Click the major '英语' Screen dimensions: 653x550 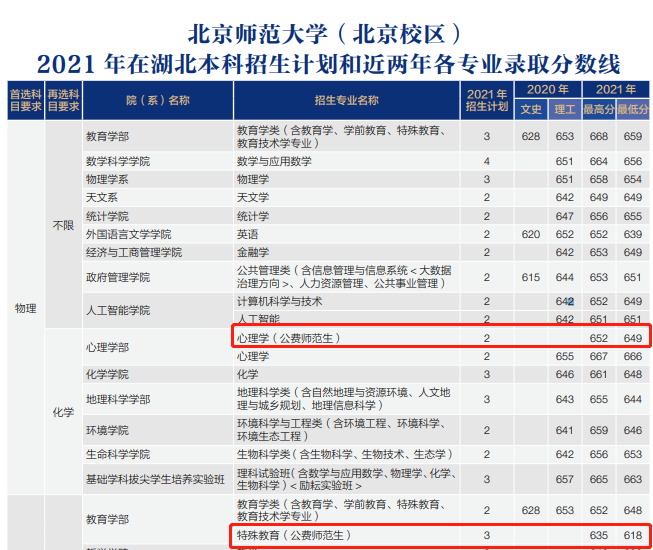[x=247, y=234]
